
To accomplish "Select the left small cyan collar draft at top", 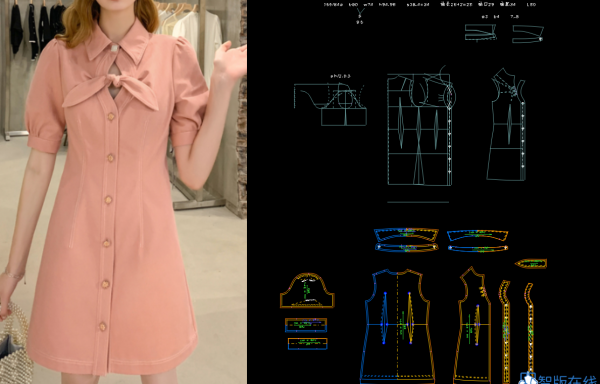I will (481, 33).
